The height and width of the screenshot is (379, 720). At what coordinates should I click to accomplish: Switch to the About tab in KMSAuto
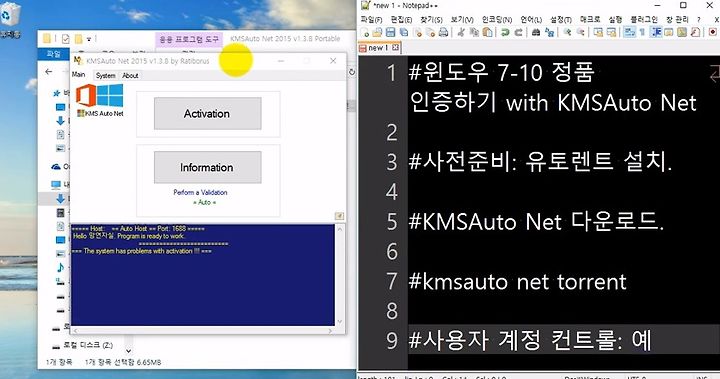(x=130, y=75)
